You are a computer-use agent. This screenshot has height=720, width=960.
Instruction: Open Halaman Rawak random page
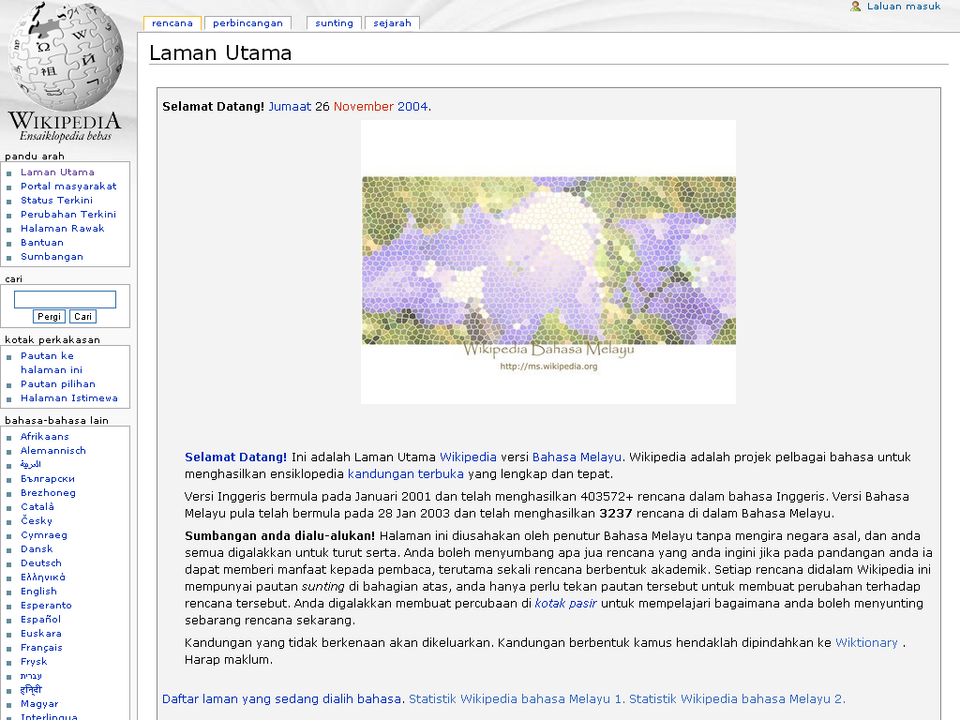[62, 228]
